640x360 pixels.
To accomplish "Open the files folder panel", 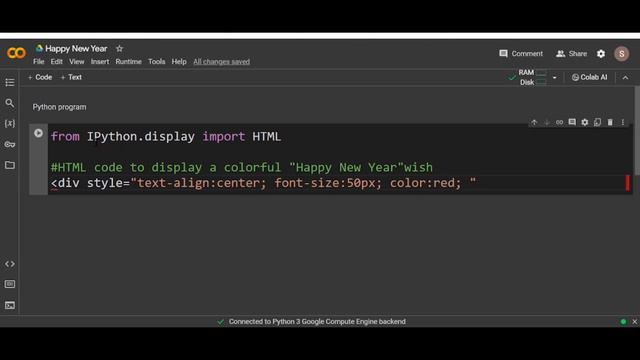I will (10, 165).
